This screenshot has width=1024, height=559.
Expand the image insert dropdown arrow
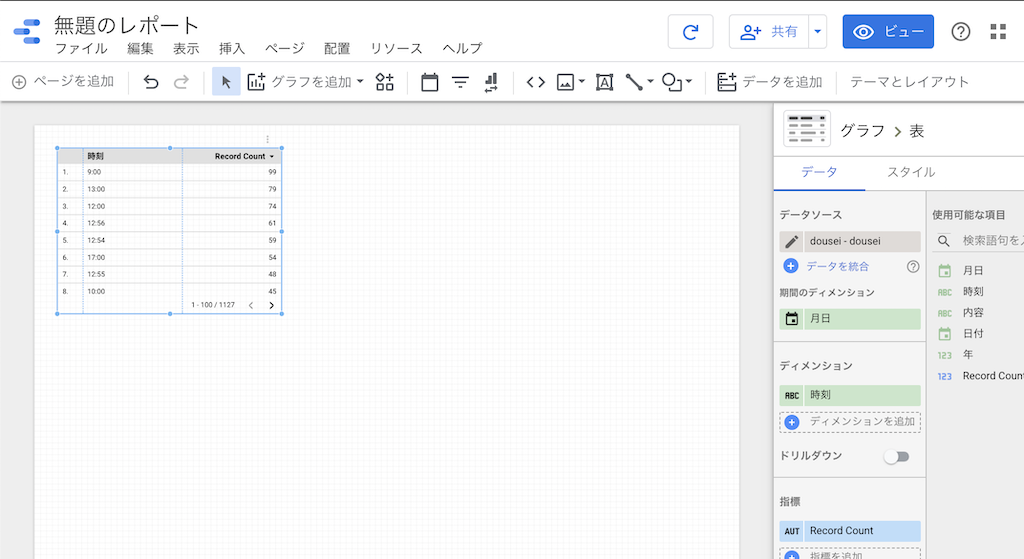[581, 82]
